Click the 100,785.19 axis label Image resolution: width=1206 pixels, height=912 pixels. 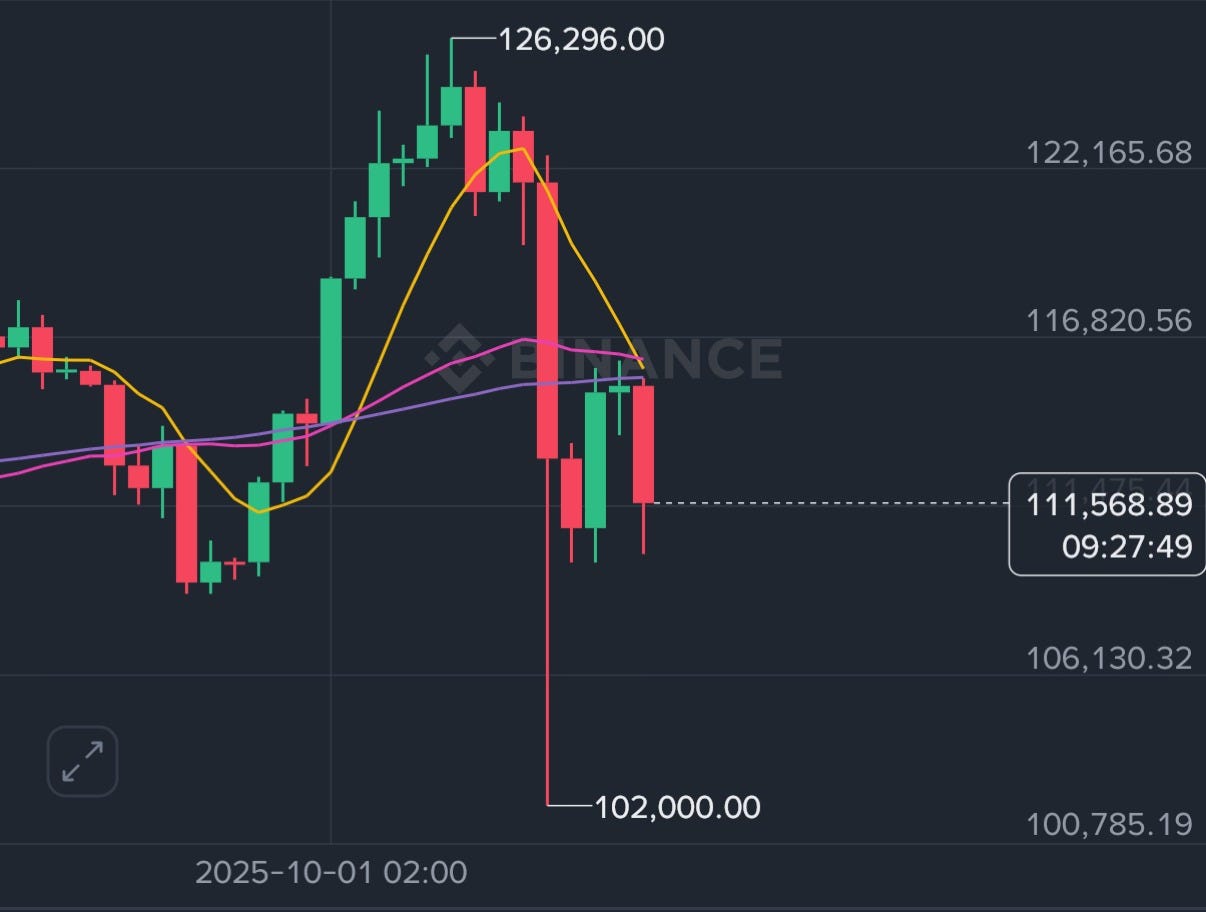(x=1108, y=825)
